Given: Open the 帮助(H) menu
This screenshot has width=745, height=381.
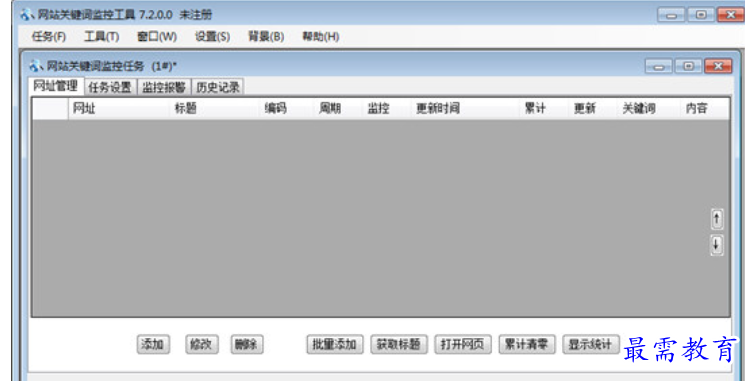Looking at the screenshot, I should (x=321, y=37).
